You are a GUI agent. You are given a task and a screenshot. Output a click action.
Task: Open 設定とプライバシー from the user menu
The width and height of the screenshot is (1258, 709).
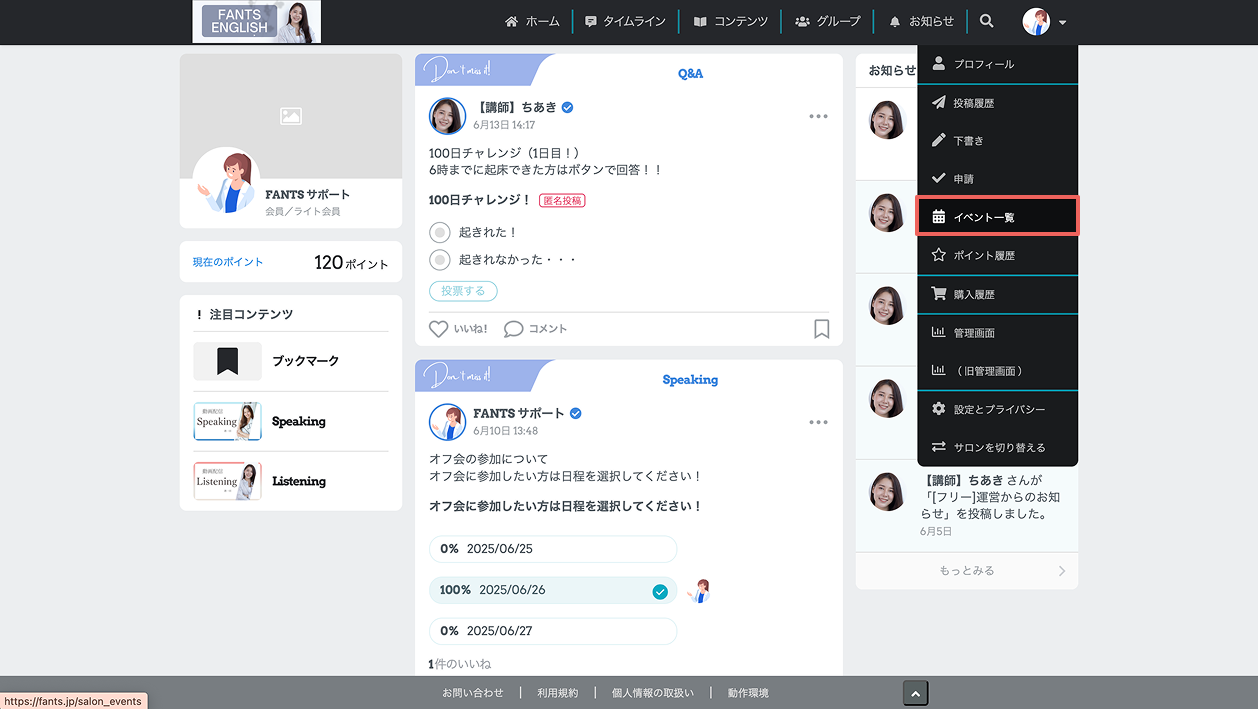tap(998, 409)
